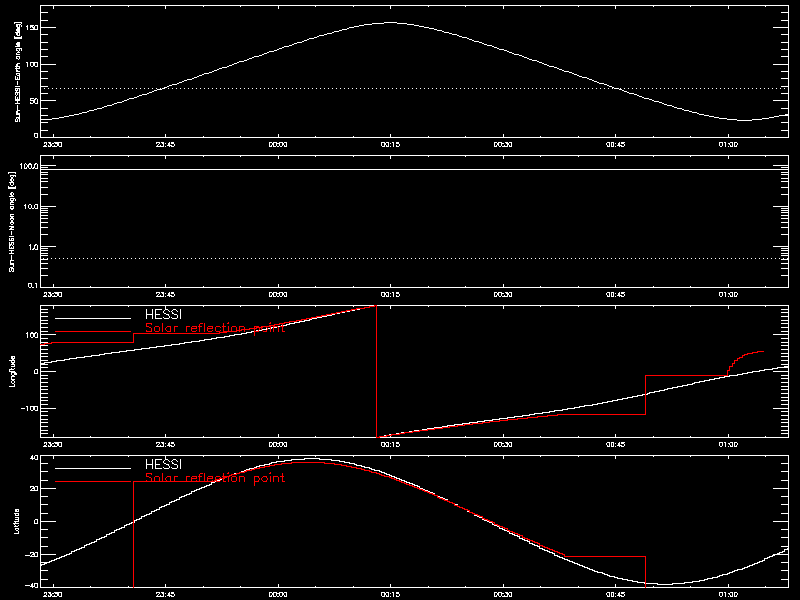
Task: Click the HESSI legend label in Longitude plot
Action: coord(163,314)
